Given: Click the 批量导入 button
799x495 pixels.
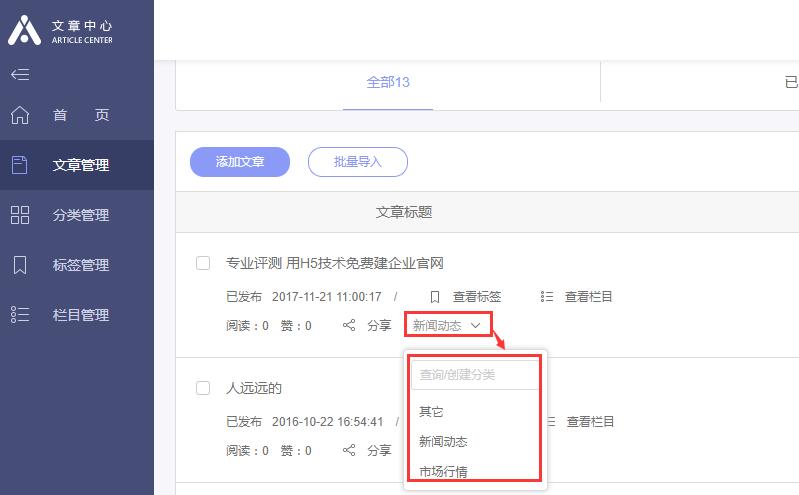Looking at the screenshot, I should click(x=358, y=162).
